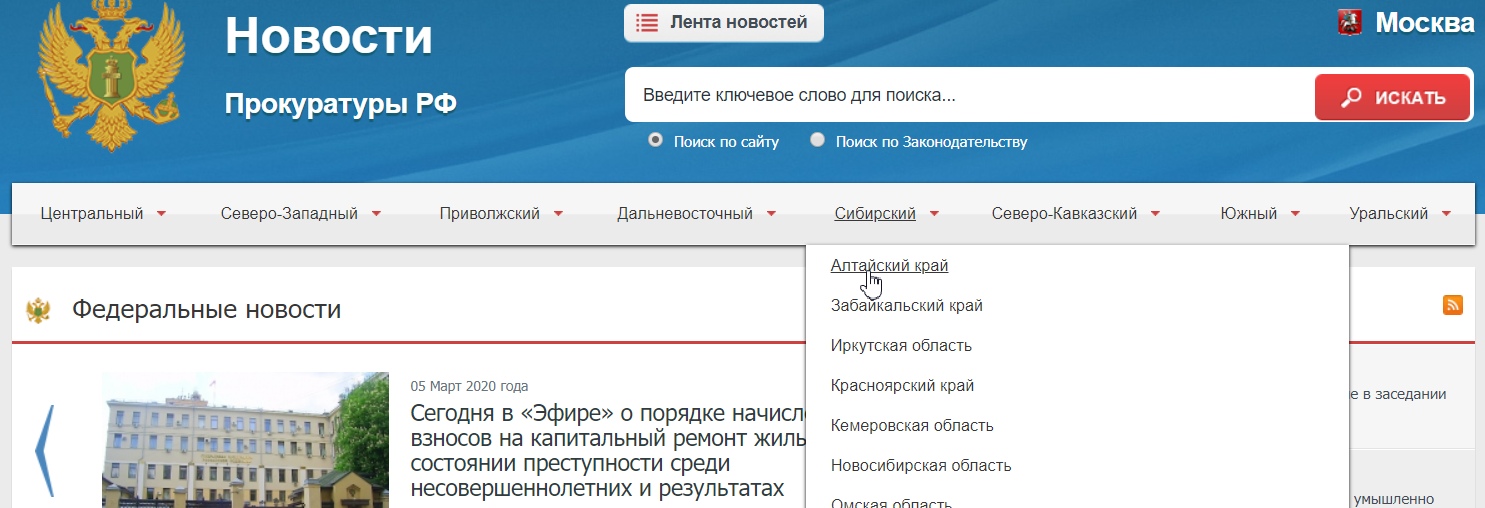Click the red ИСКАТЬ search button
The height and width of the screenshot is (508, 1485).
1392,97
